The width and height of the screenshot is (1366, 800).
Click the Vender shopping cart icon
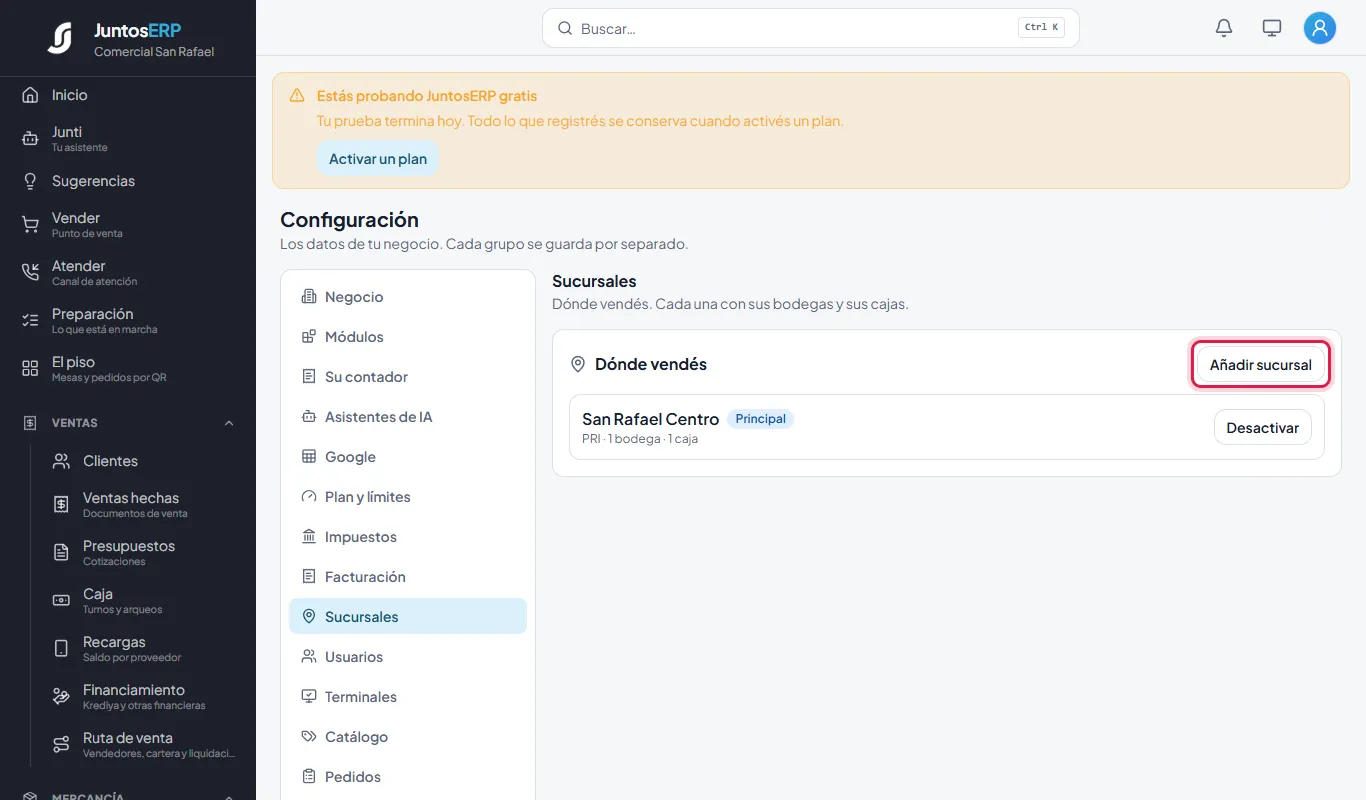point(30,224)
